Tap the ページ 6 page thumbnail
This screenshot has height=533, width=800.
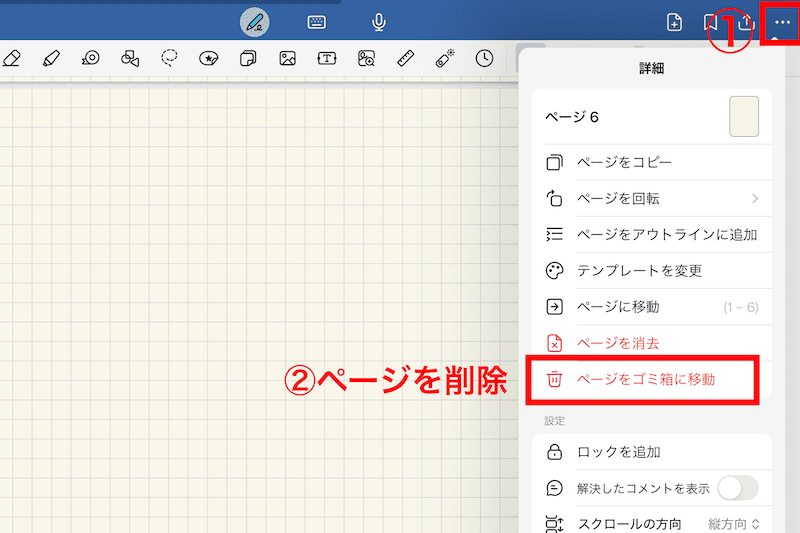tap(743, 116)
